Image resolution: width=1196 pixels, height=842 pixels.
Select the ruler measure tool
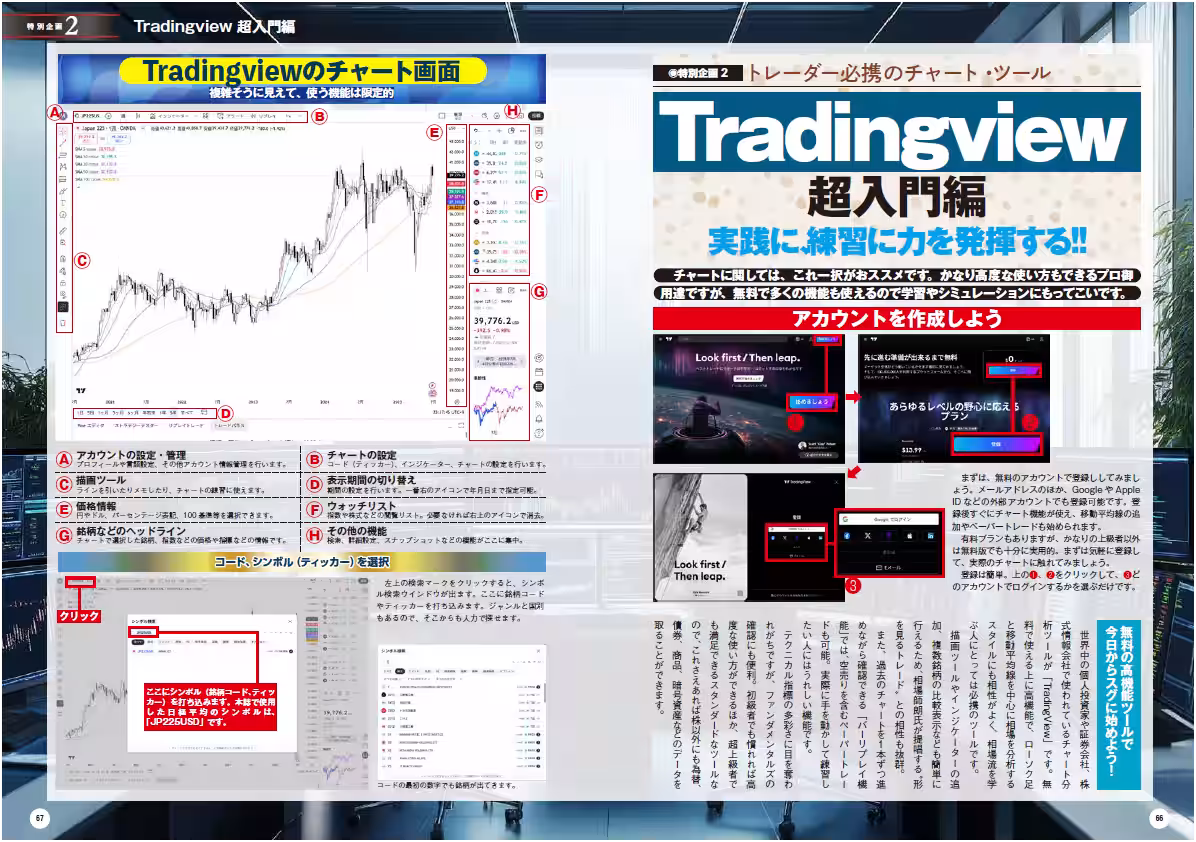tap(63, 230)
